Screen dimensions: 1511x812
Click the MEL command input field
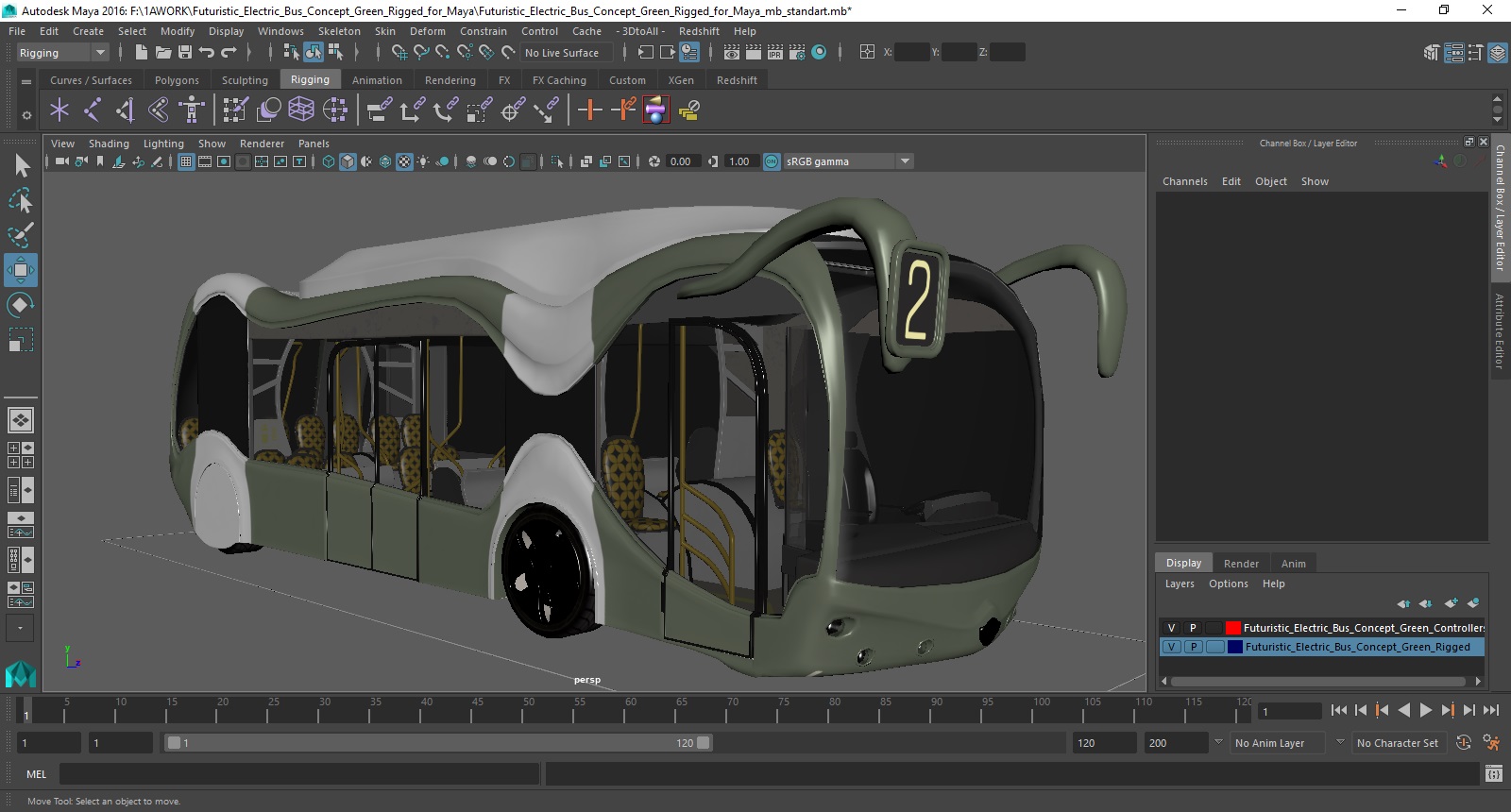pos(299,774)
